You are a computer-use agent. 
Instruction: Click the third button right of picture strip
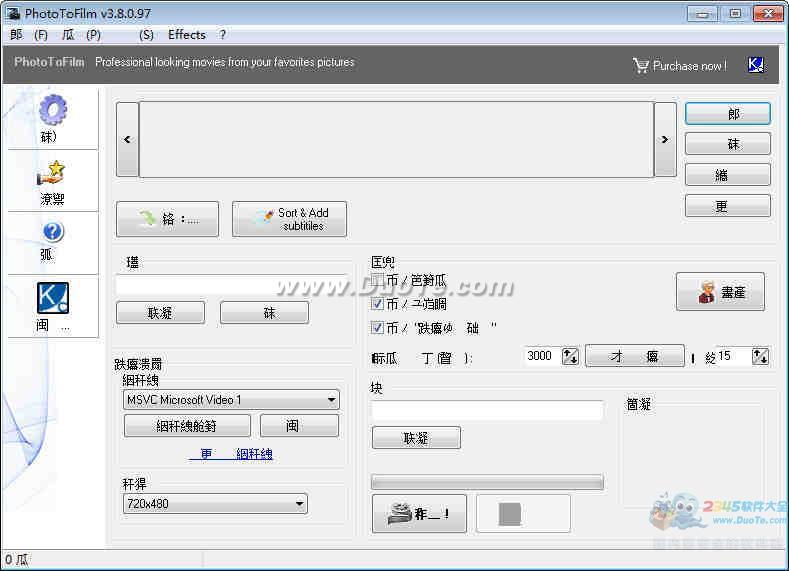[x=728, y=175]
